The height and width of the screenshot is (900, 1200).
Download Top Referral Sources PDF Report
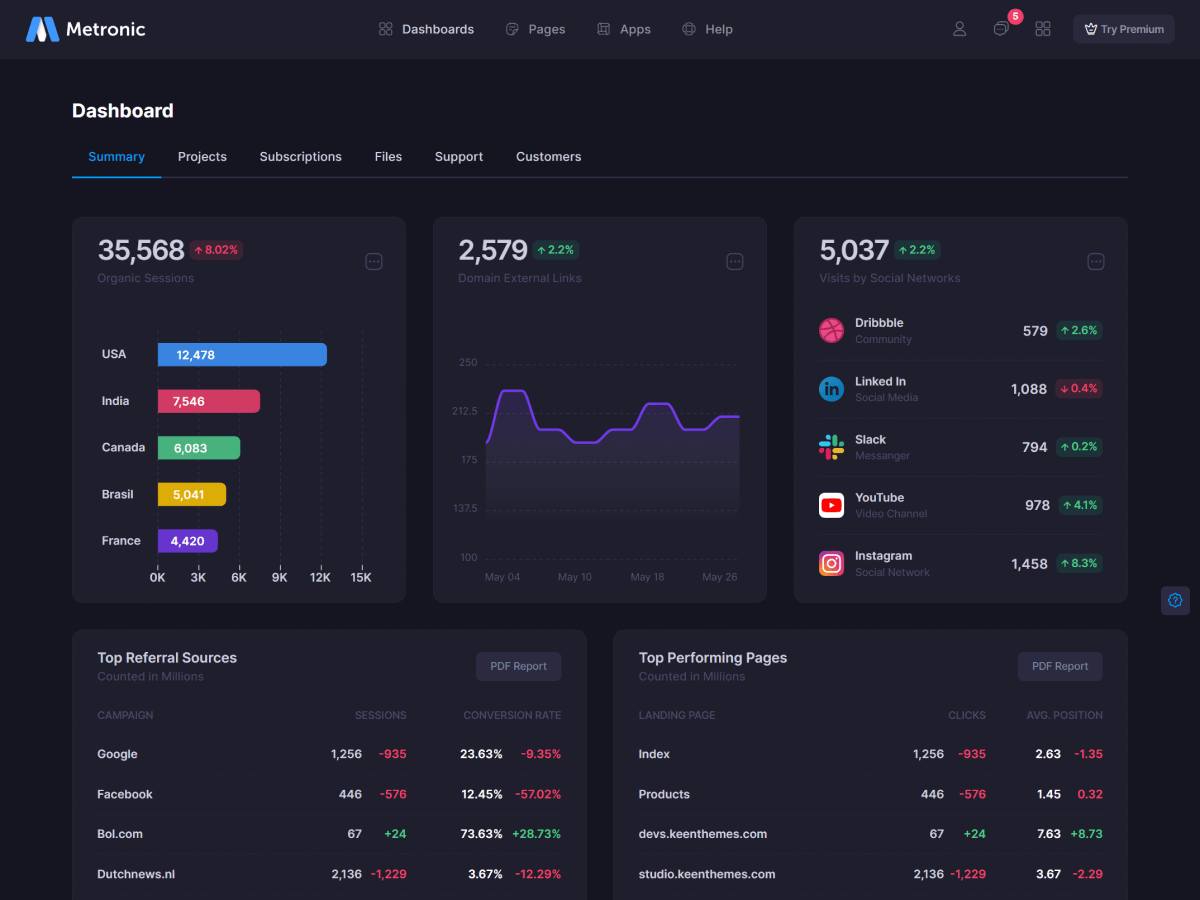pos(518,667)
